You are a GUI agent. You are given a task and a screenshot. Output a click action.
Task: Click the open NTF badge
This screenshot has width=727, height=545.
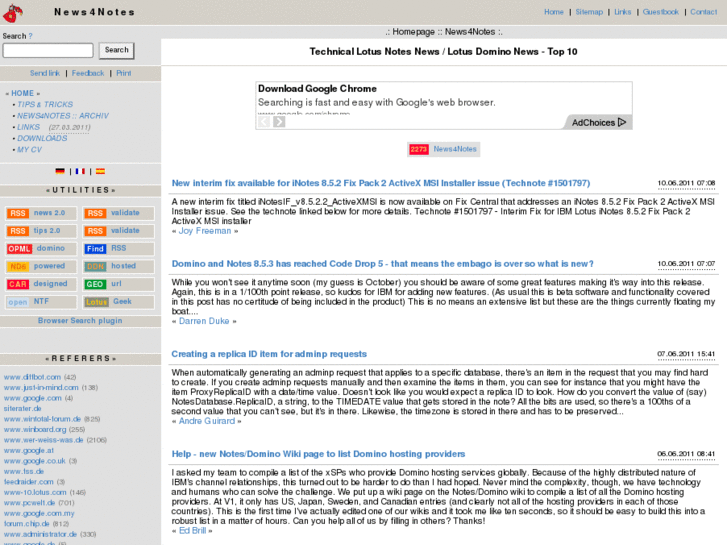coord(41,301)
